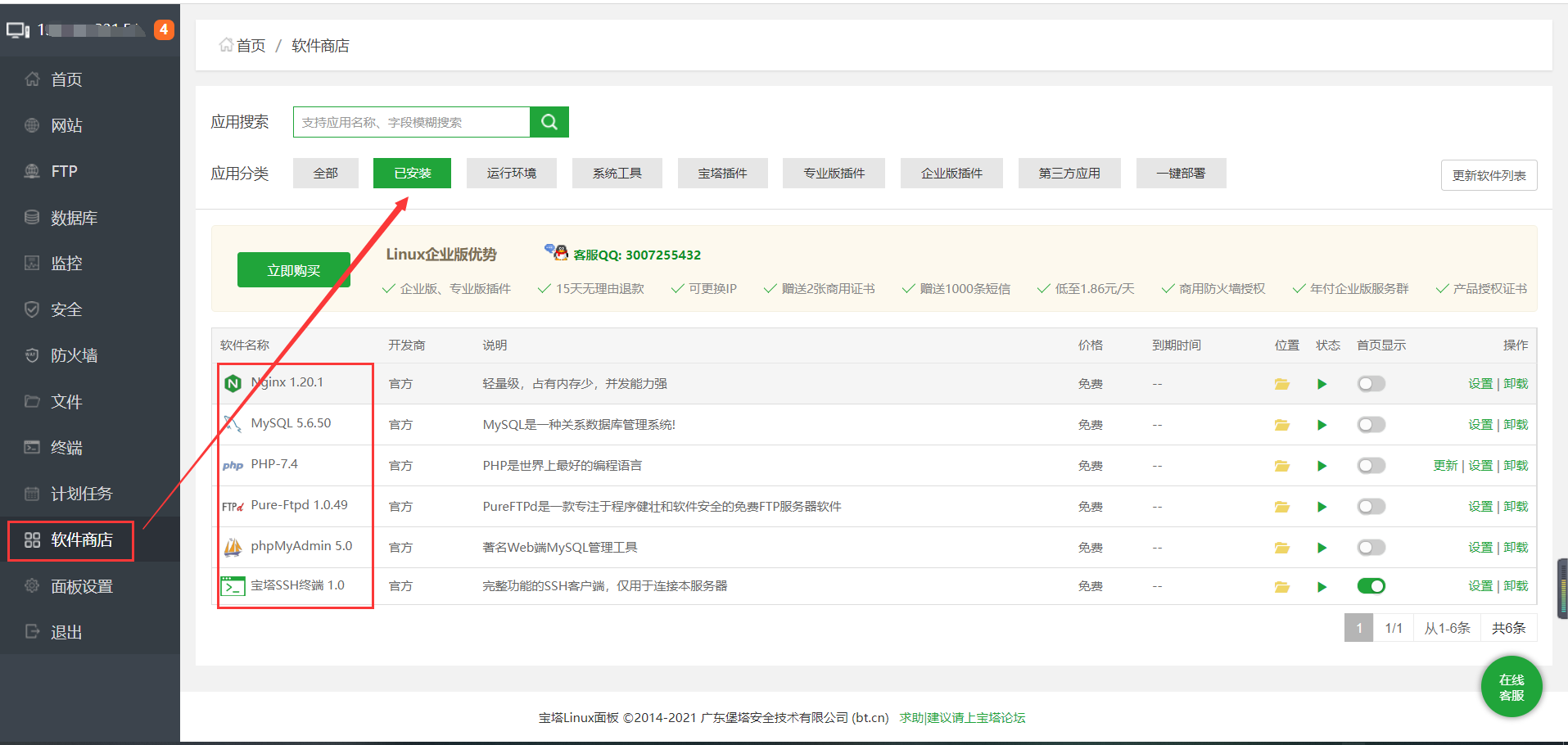Focus the 应用搜索 input field
The height and width of the screenshot is (745, 1568).
click(412, 122)
